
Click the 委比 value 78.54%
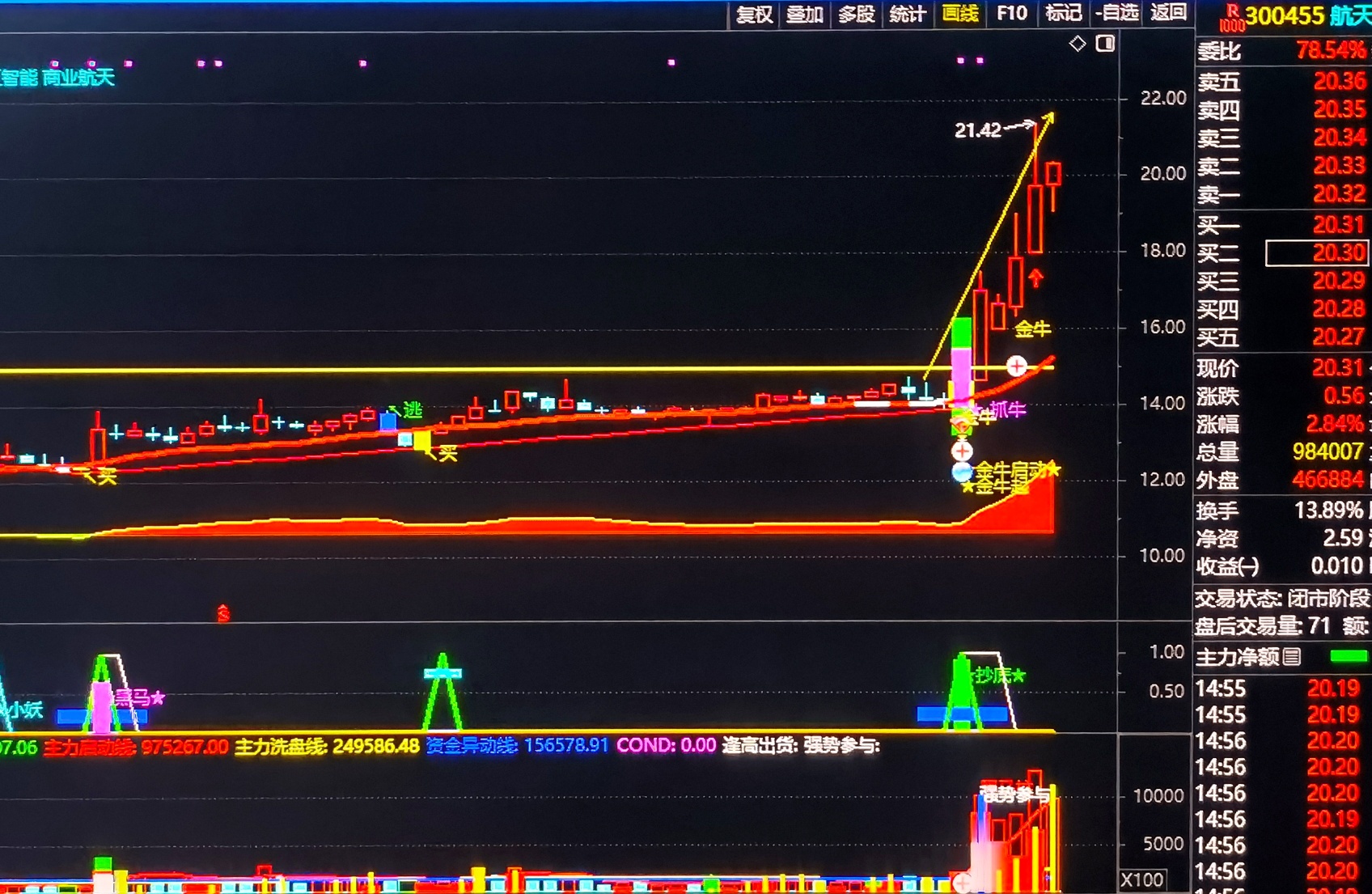pyautogui.click(x=1331, y=51)
